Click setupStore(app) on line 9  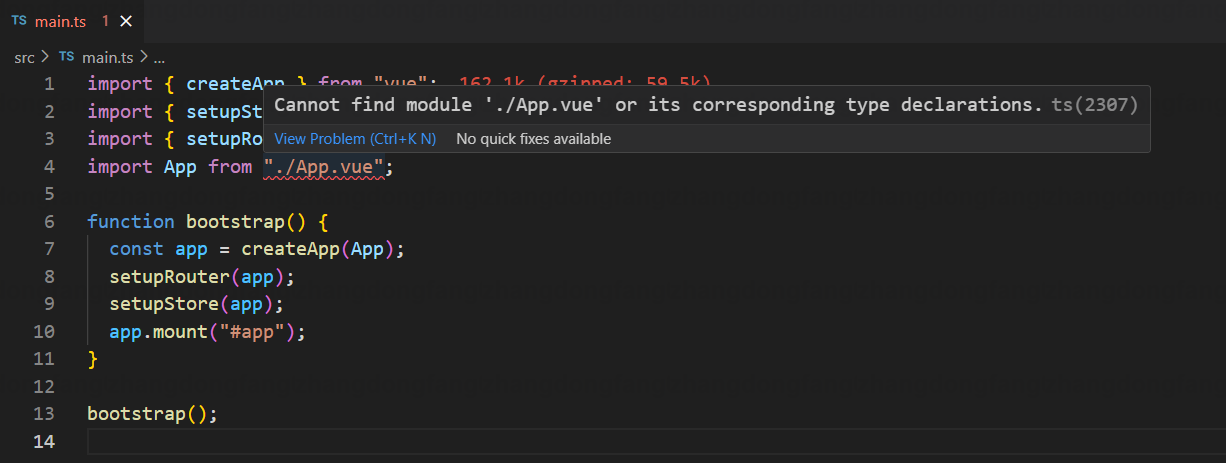tap(192, 304)
